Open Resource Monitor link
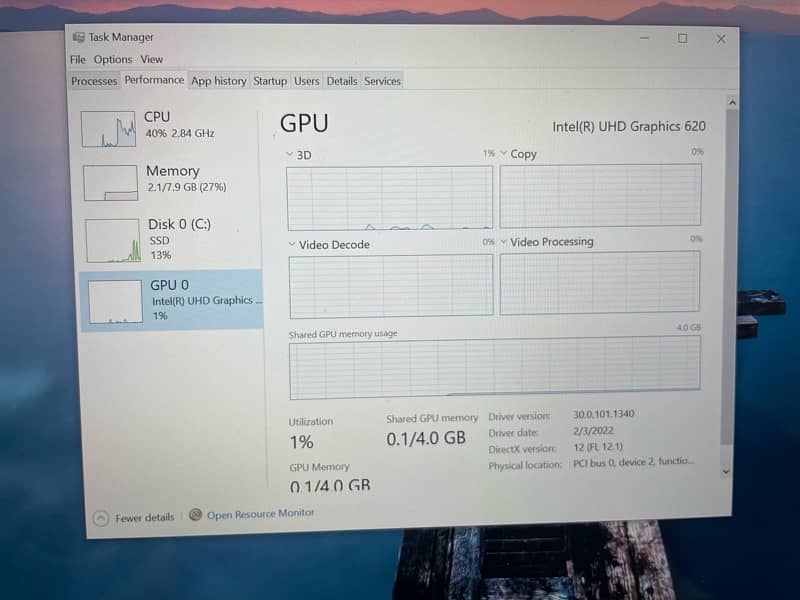Image resolution: width=800 pixels, height=600 pixels. tap(260, 514)
